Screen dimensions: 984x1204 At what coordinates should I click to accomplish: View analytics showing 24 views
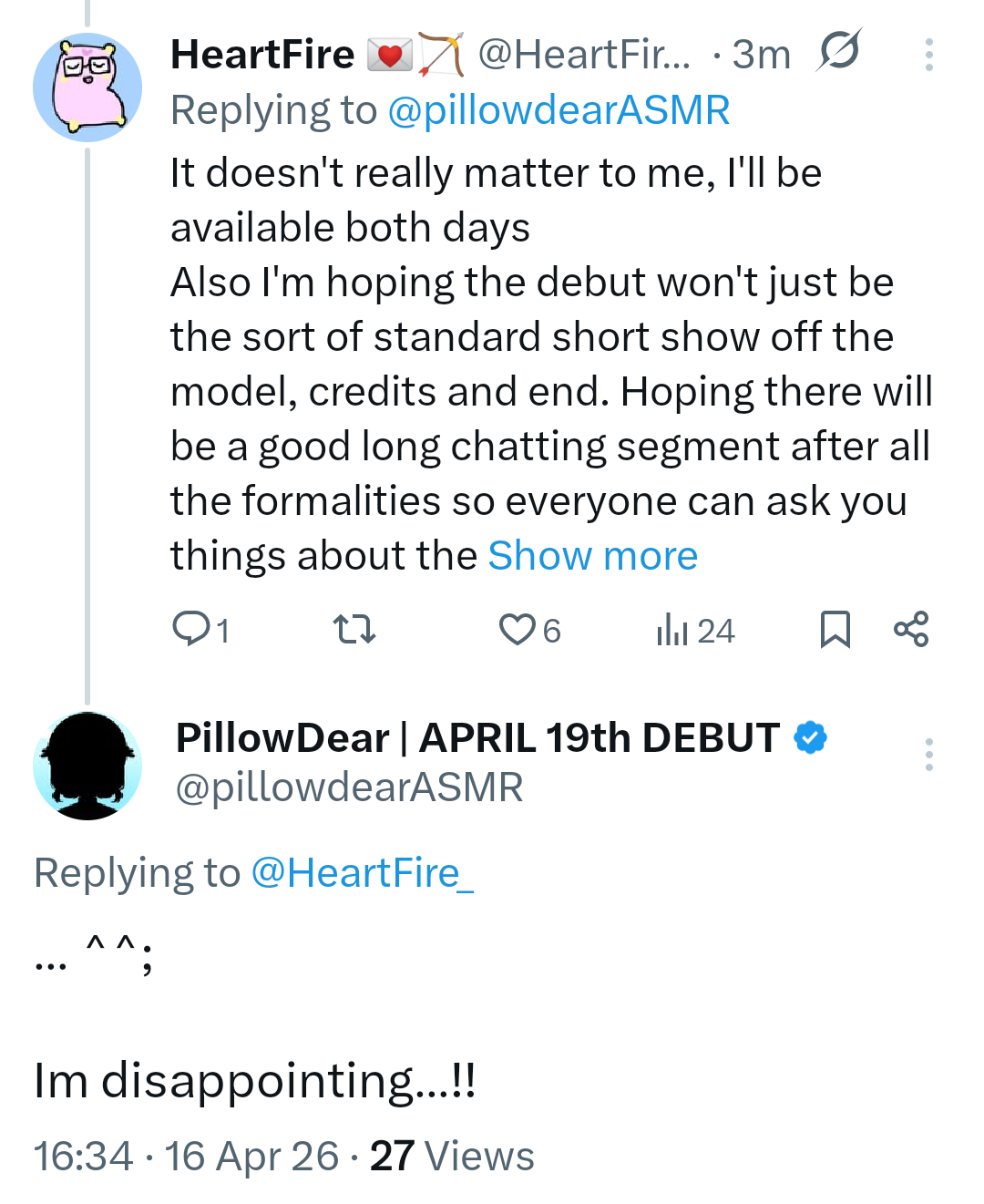pos(695,630)
